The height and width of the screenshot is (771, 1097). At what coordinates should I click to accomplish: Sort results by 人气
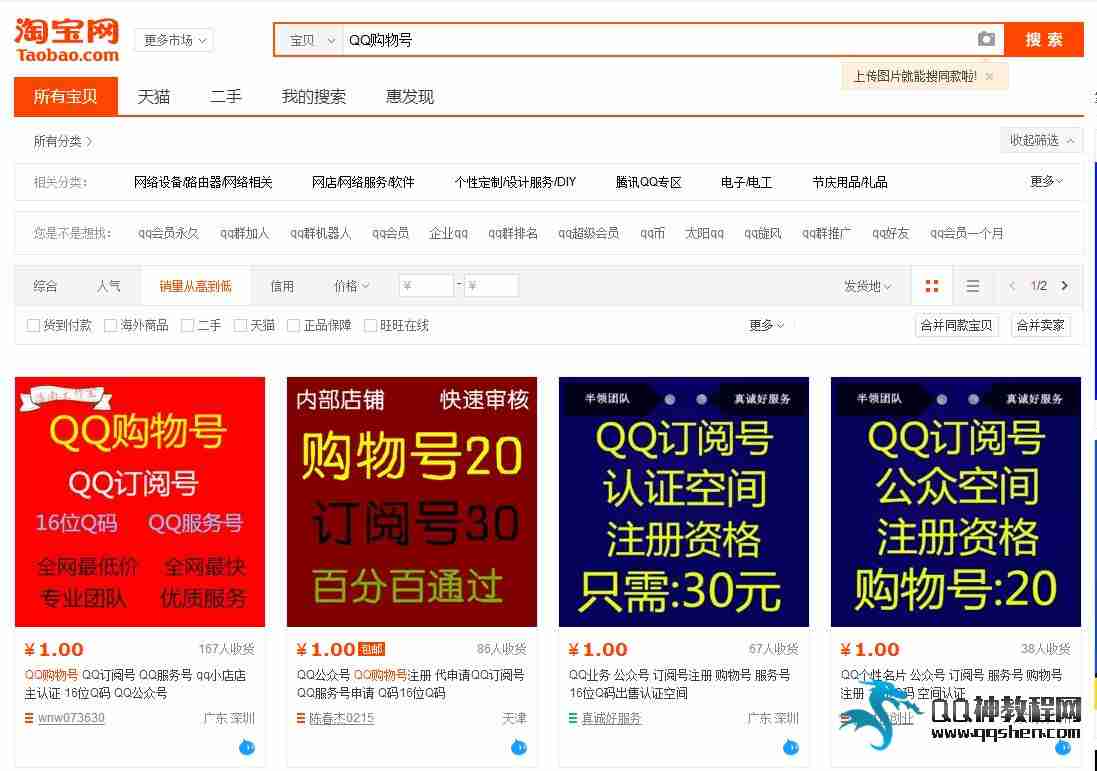[108, 285]
